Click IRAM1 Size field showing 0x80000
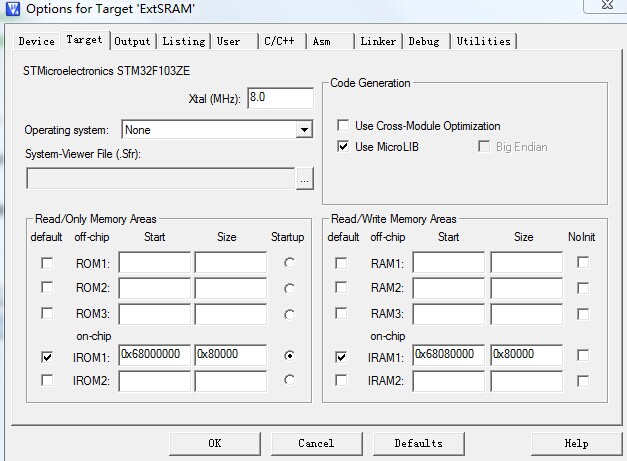 [527, 355]
